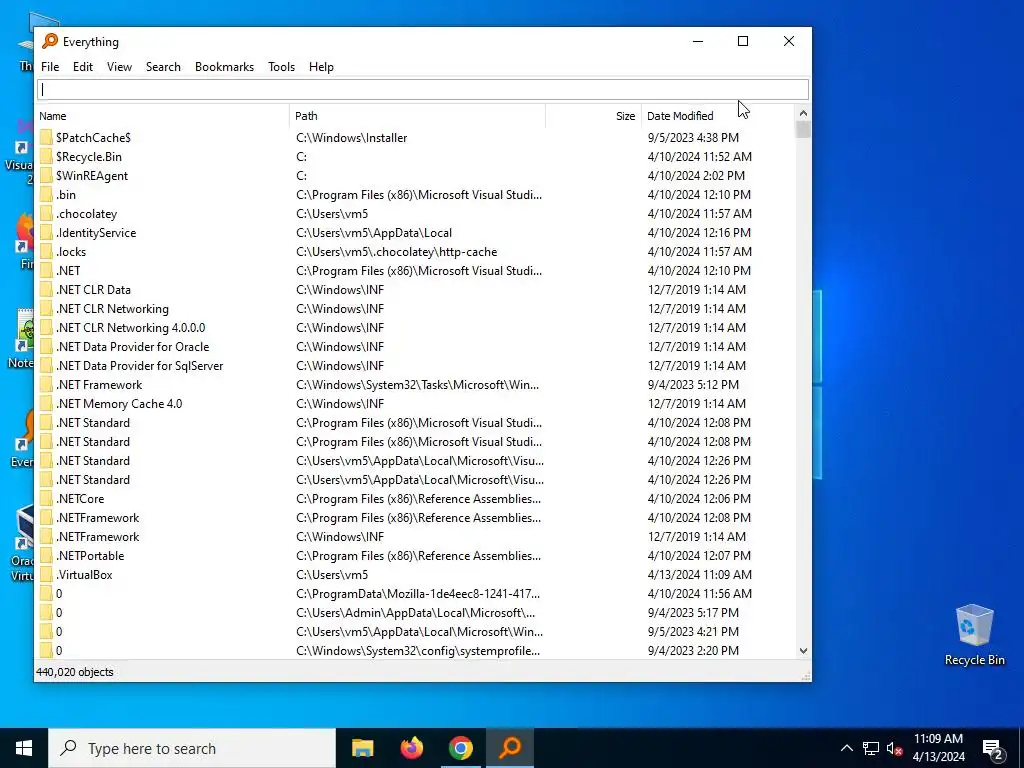Screen dimensions: 1024x768
Task: Open the File menu in Everything
Action: (x=50, y=67)
